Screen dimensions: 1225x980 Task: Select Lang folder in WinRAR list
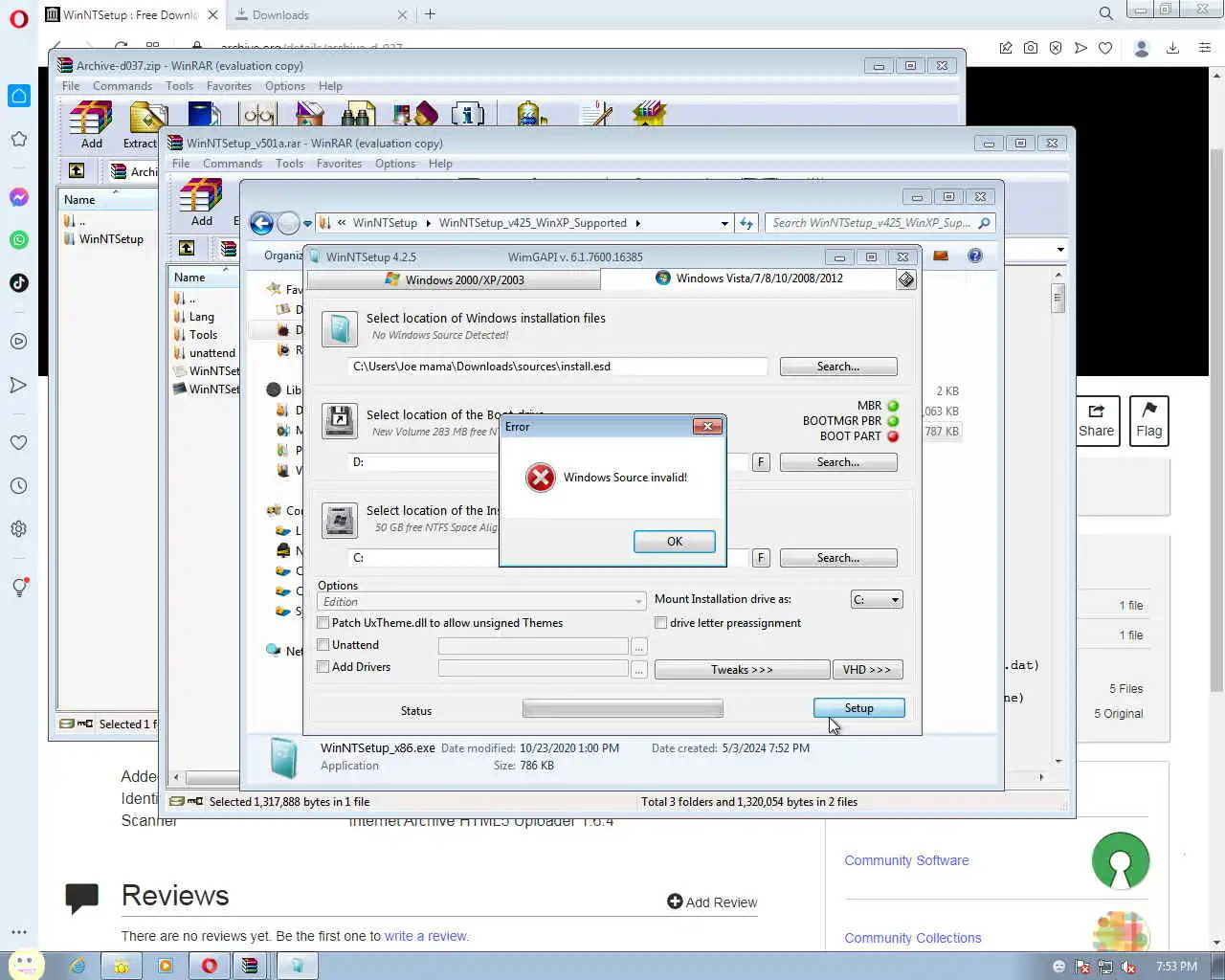tap(201, 317)
